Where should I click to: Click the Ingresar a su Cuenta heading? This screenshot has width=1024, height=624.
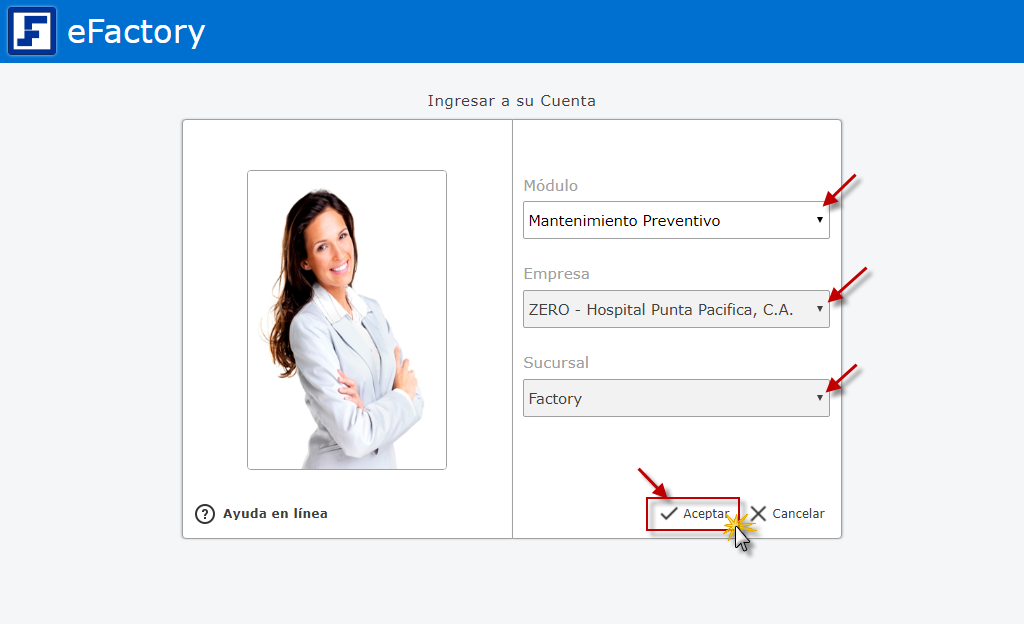coord(511,101)
